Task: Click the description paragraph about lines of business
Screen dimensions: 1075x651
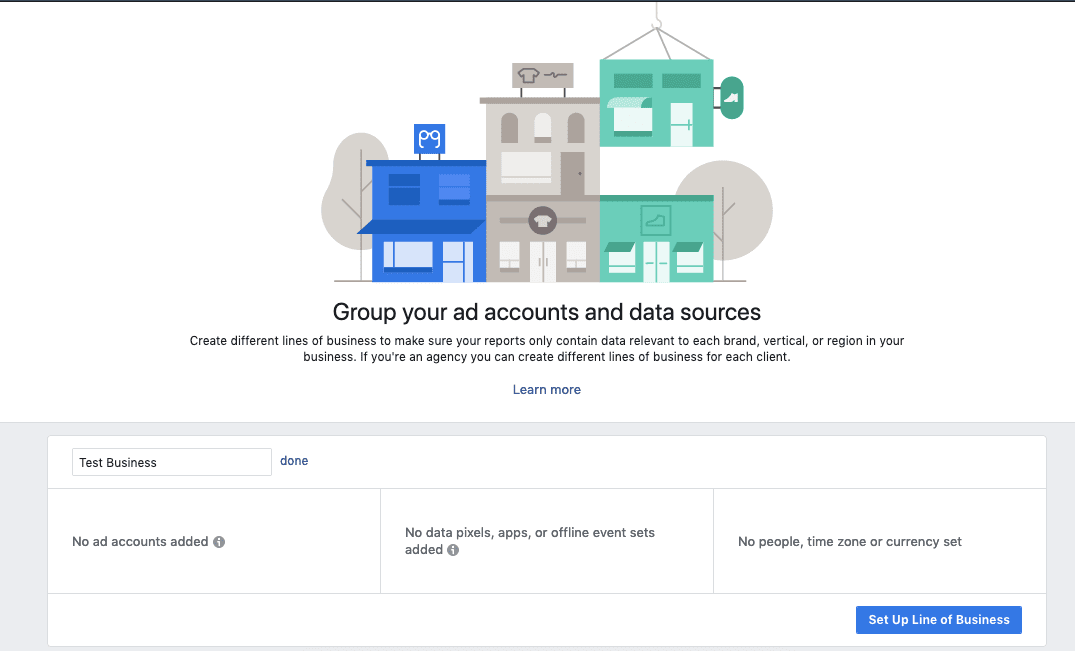Action: coord(546,349)
